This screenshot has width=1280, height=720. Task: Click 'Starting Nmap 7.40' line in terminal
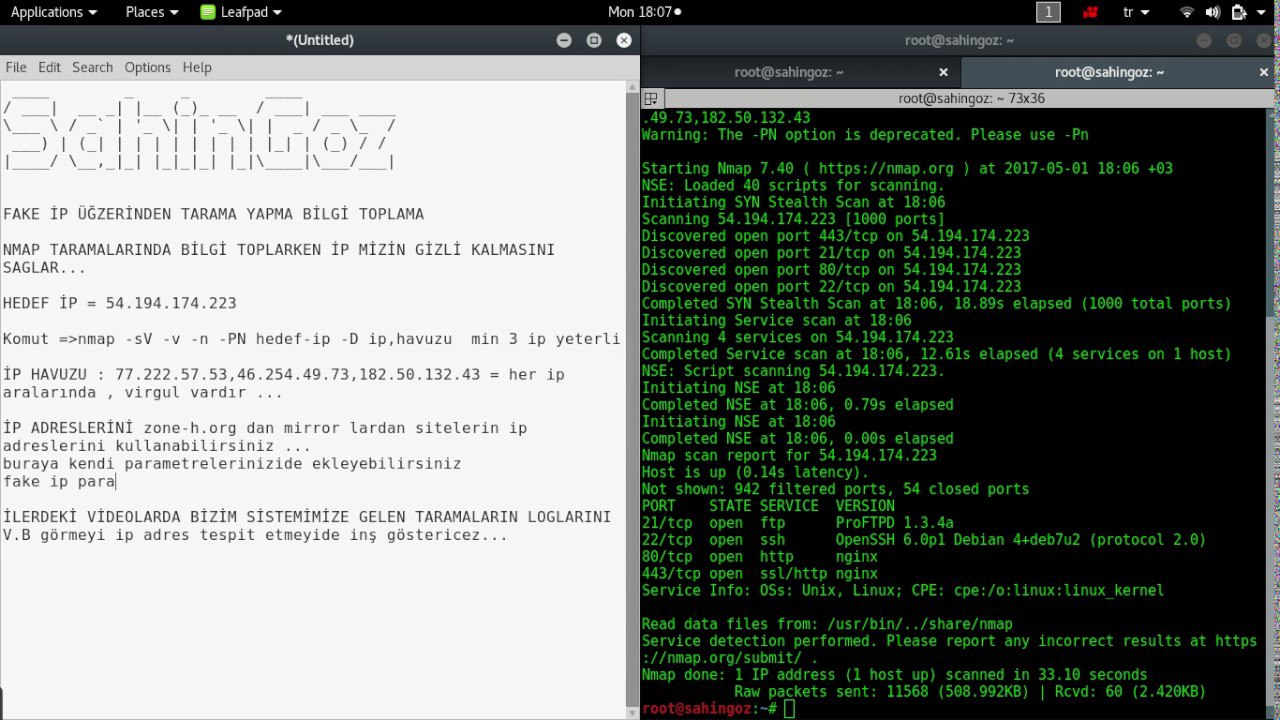coord(907,168)
